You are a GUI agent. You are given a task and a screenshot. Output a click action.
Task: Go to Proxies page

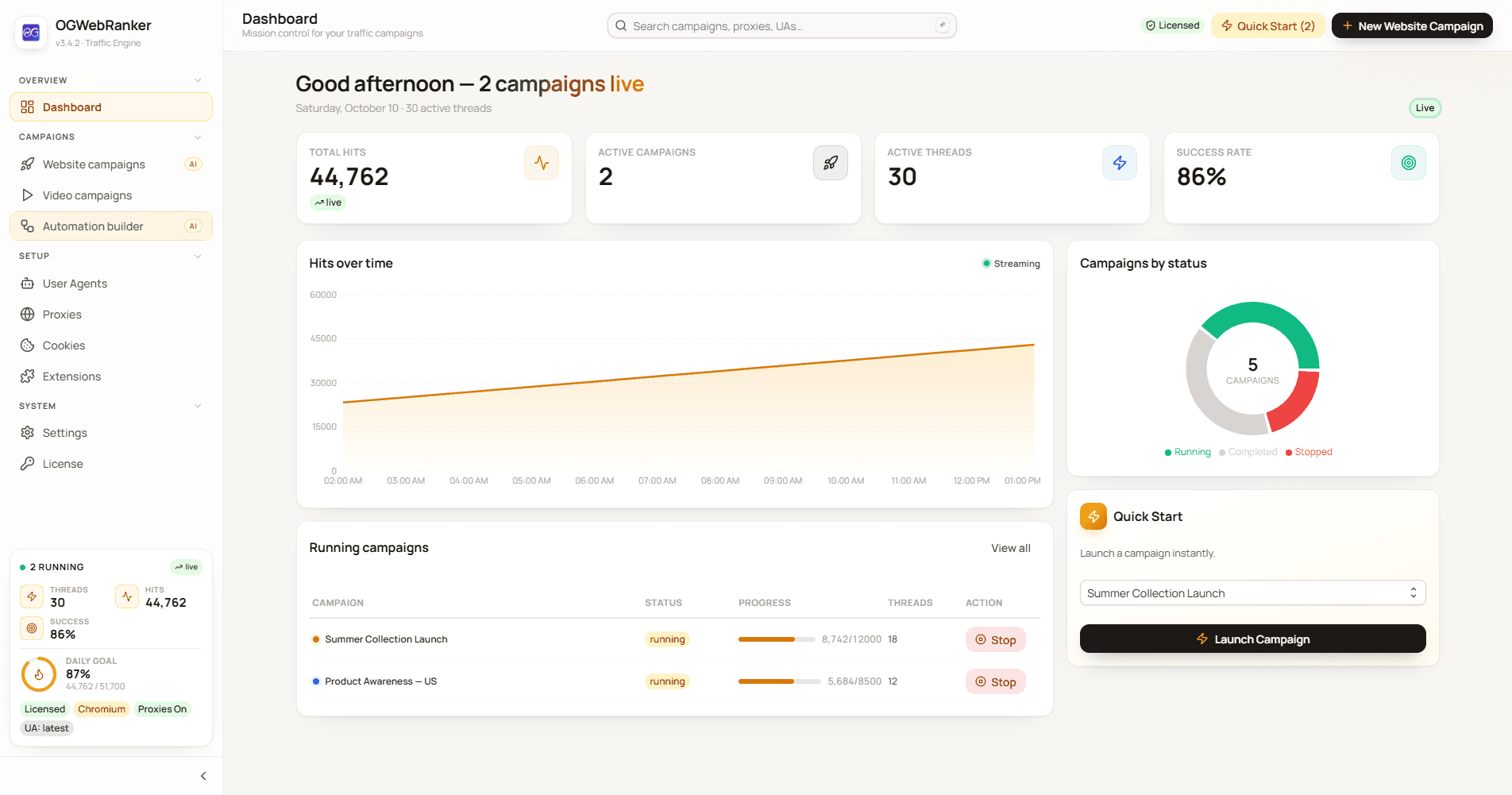[111, 315]
